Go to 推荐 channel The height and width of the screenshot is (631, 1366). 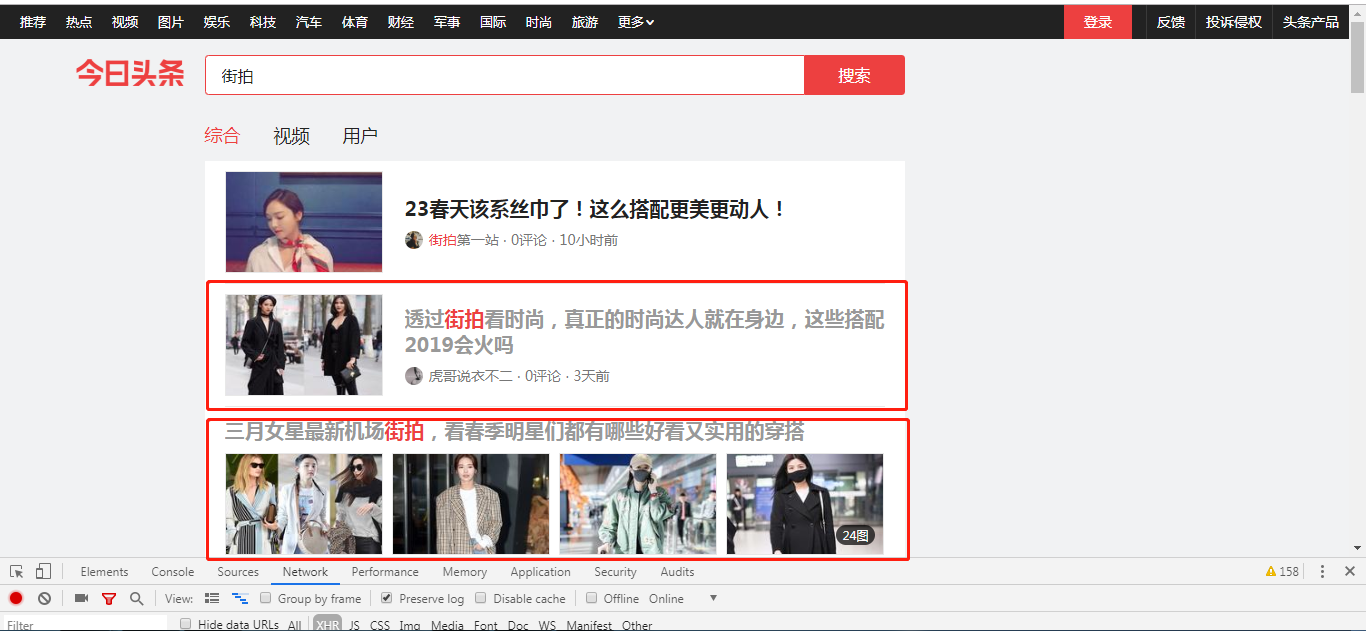[x=33, y=22]
